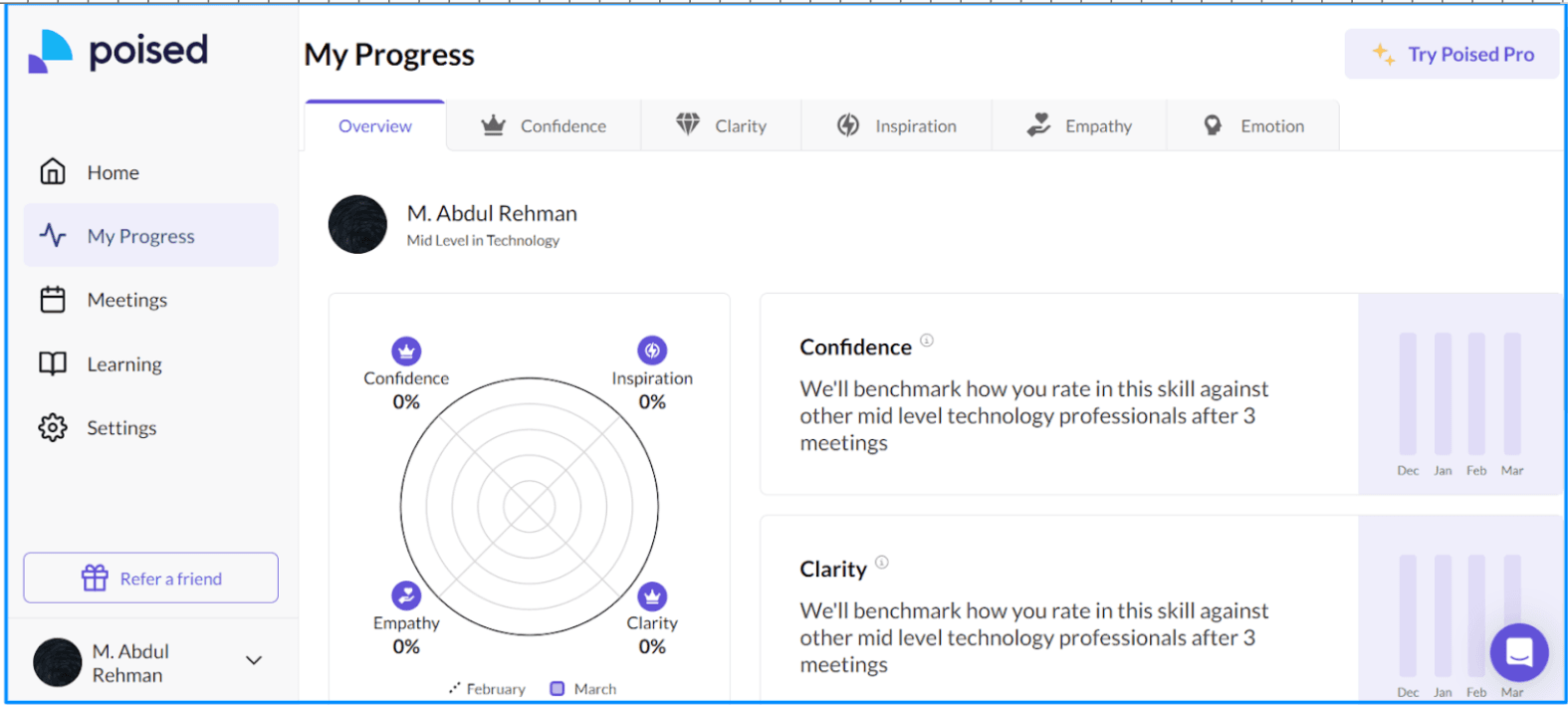Click the Empathy badge on radar chart
Image resolution: width=1568 pixels, height=705 pixels.
[406, 595]
